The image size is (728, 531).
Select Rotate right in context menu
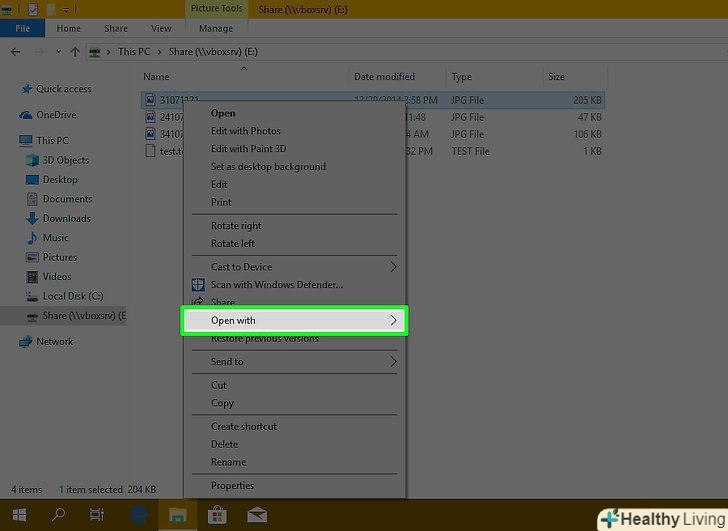pyautogui.click(x=236, y=226)
